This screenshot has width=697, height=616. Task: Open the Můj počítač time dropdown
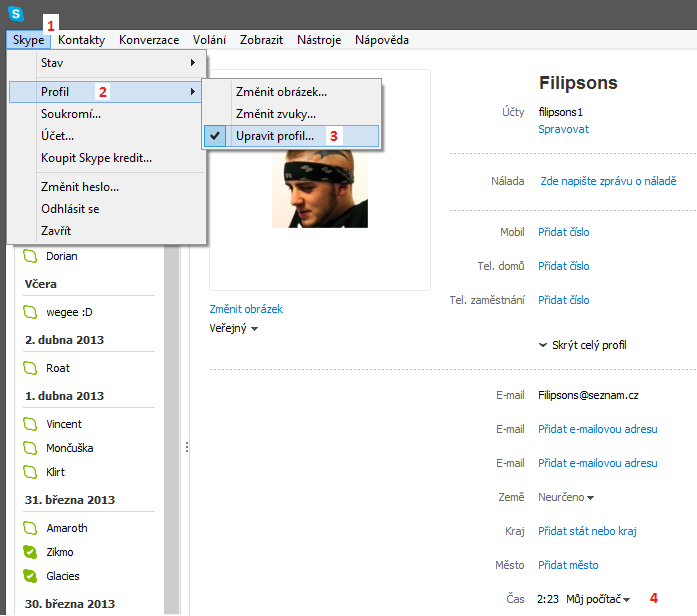[x=598, y=599]
